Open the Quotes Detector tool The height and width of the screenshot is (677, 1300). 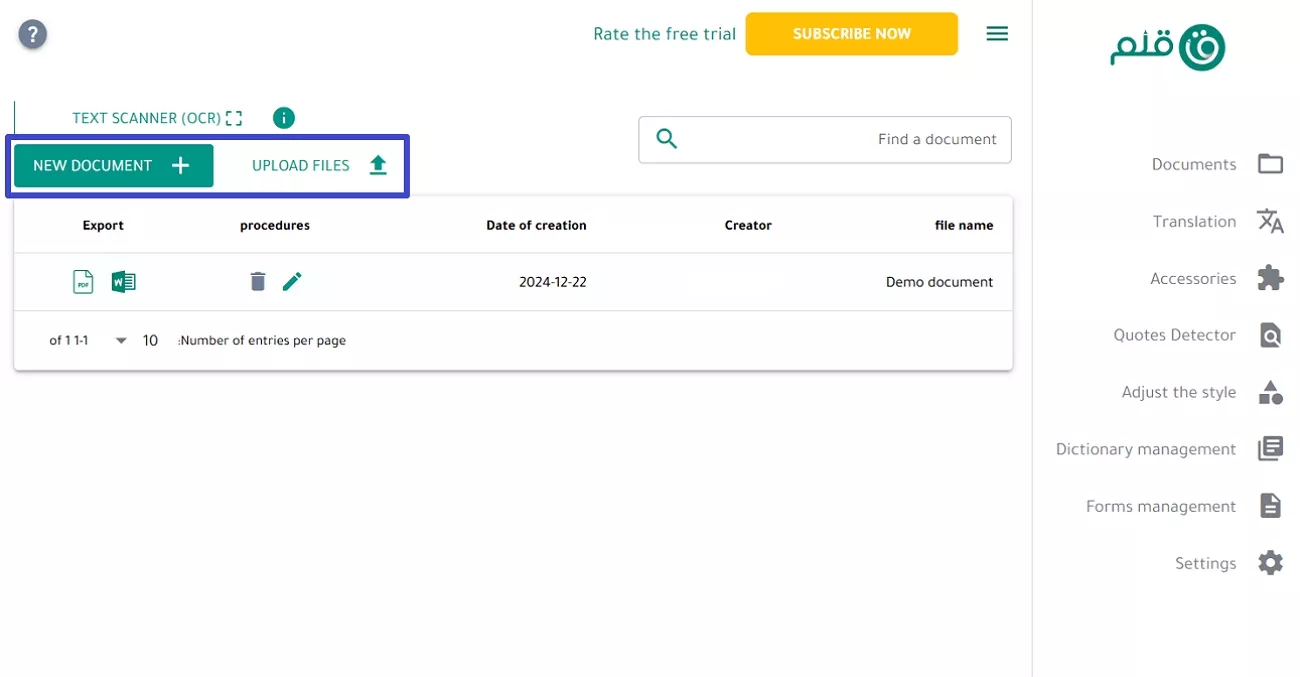point(1175,335)
